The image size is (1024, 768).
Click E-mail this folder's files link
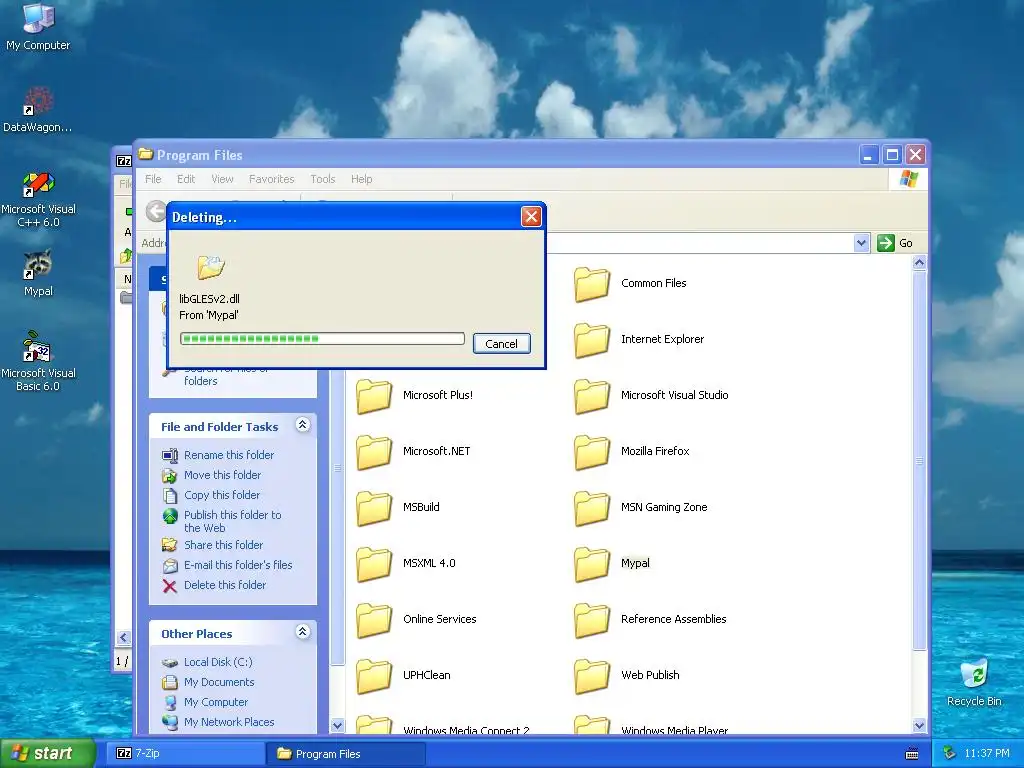click(x=238, y=566)
